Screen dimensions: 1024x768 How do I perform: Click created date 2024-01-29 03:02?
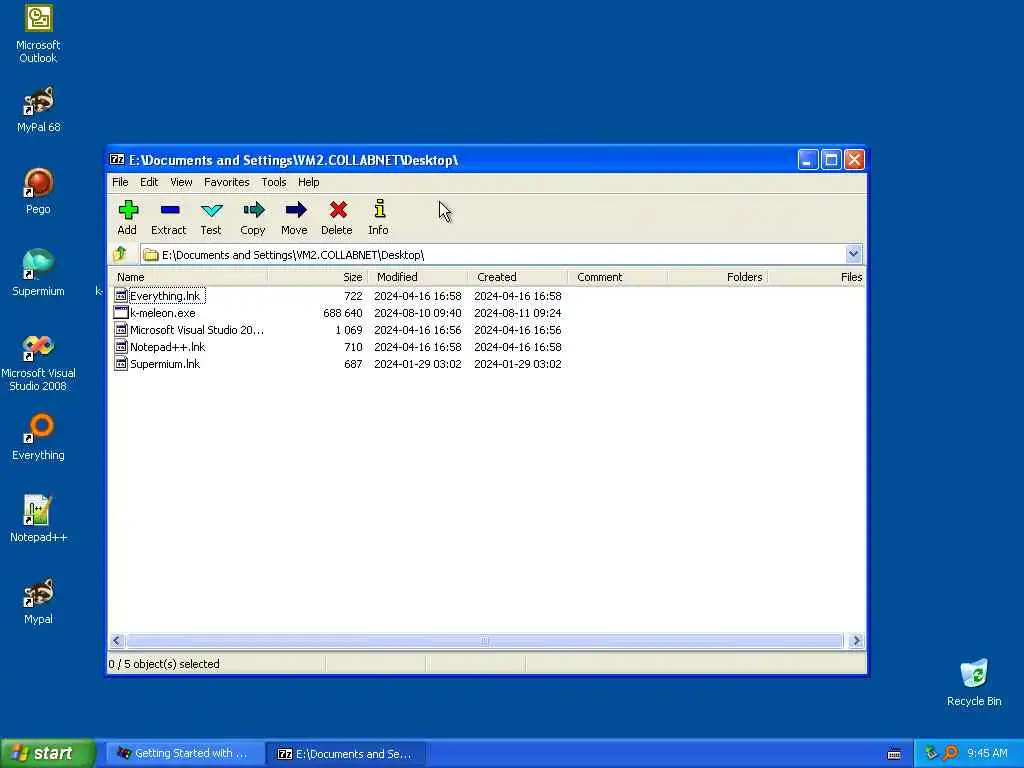517,364
